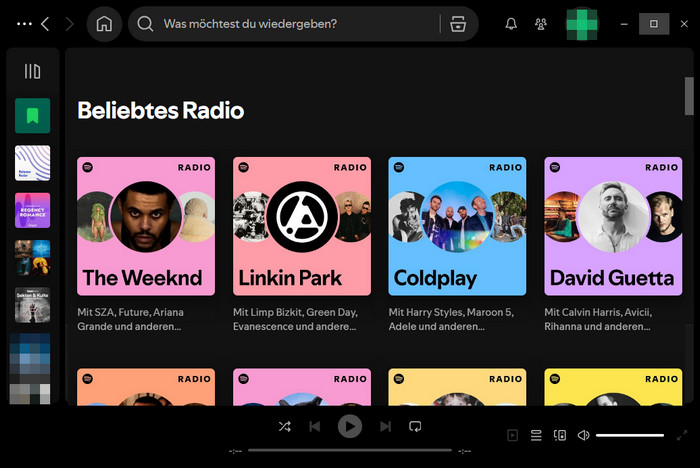
Task: Click the 'Beliebtes Radio' heading
Action: pyautogui.click(x=161, y=110)
